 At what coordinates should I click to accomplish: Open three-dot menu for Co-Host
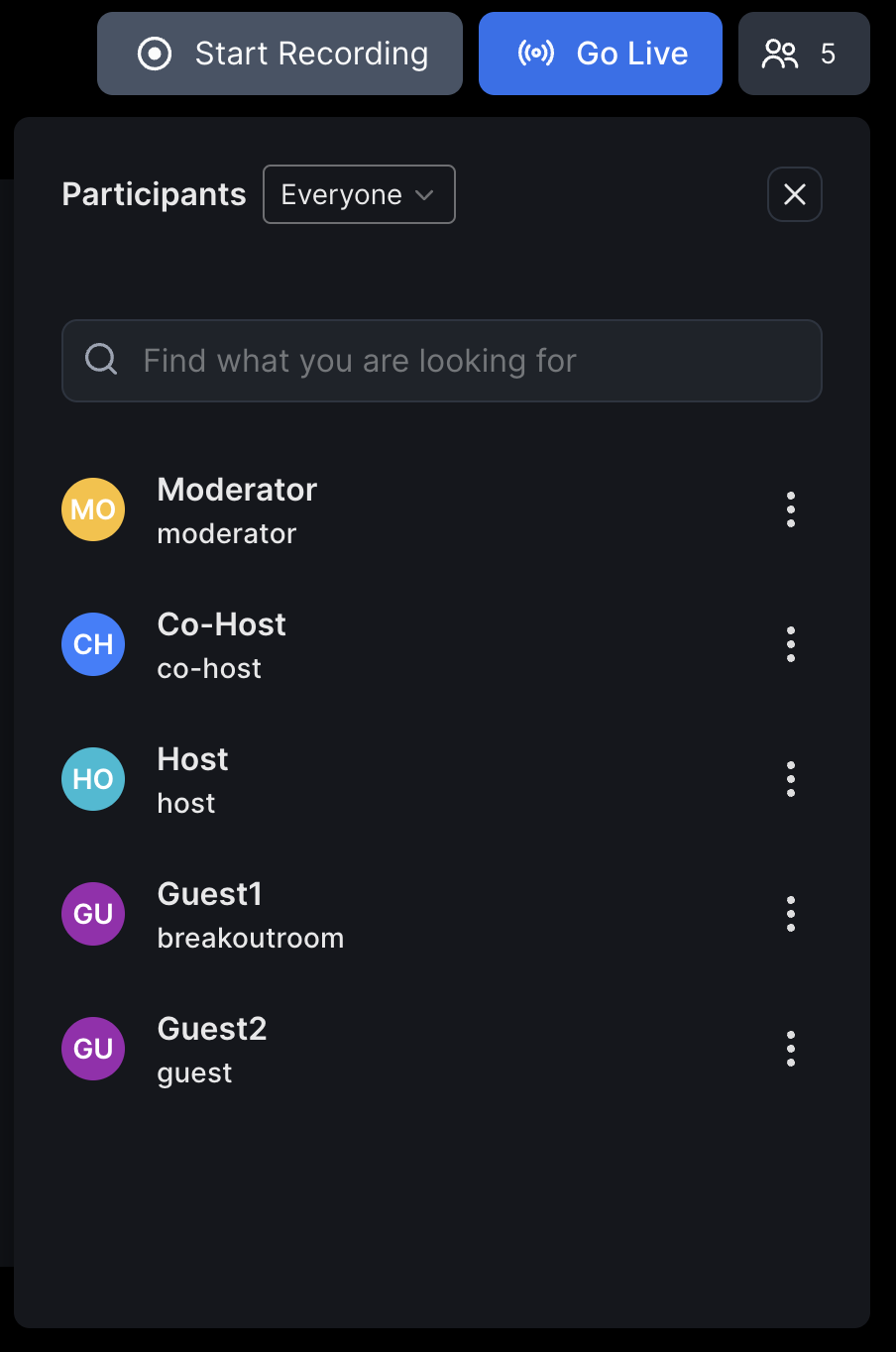790,644
